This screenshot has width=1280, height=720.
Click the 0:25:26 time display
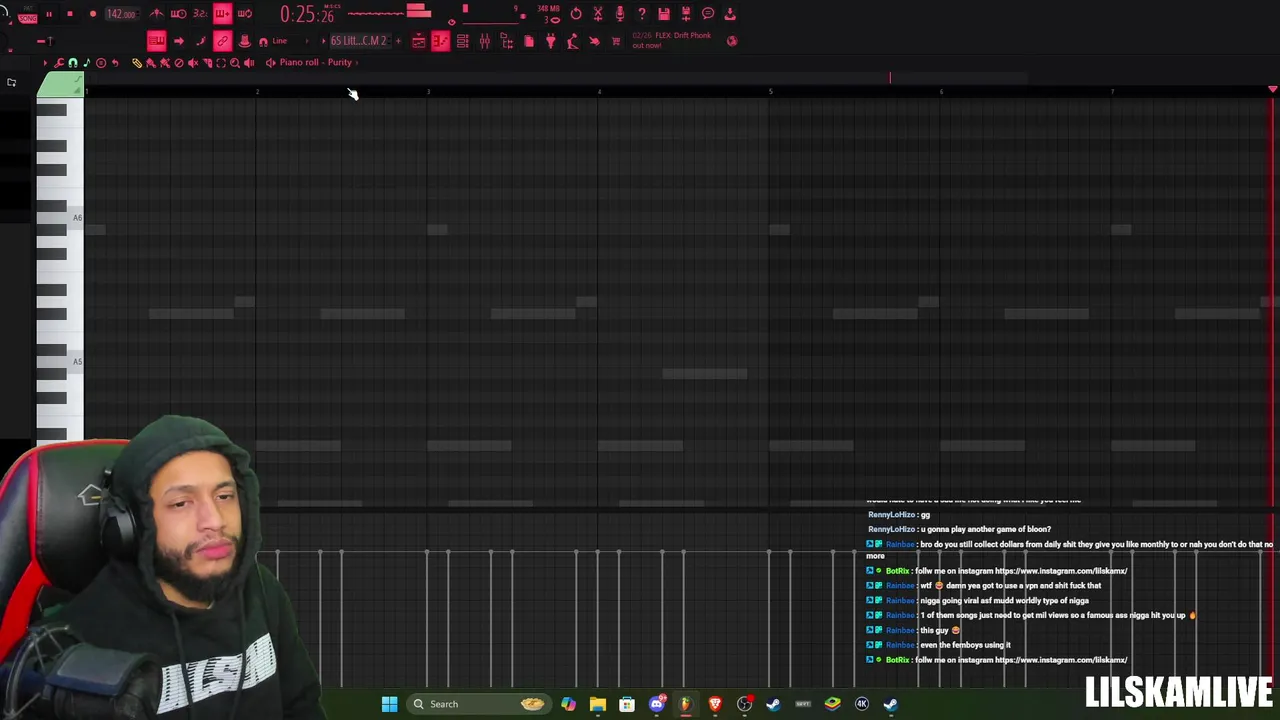pos(307,14)
